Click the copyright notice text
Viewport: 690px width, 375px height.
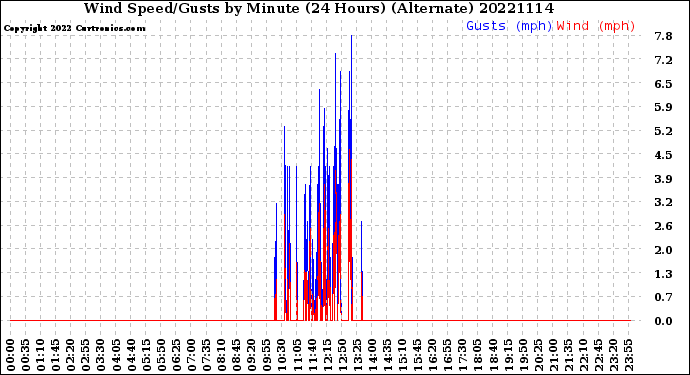click(x=74, y=28)
